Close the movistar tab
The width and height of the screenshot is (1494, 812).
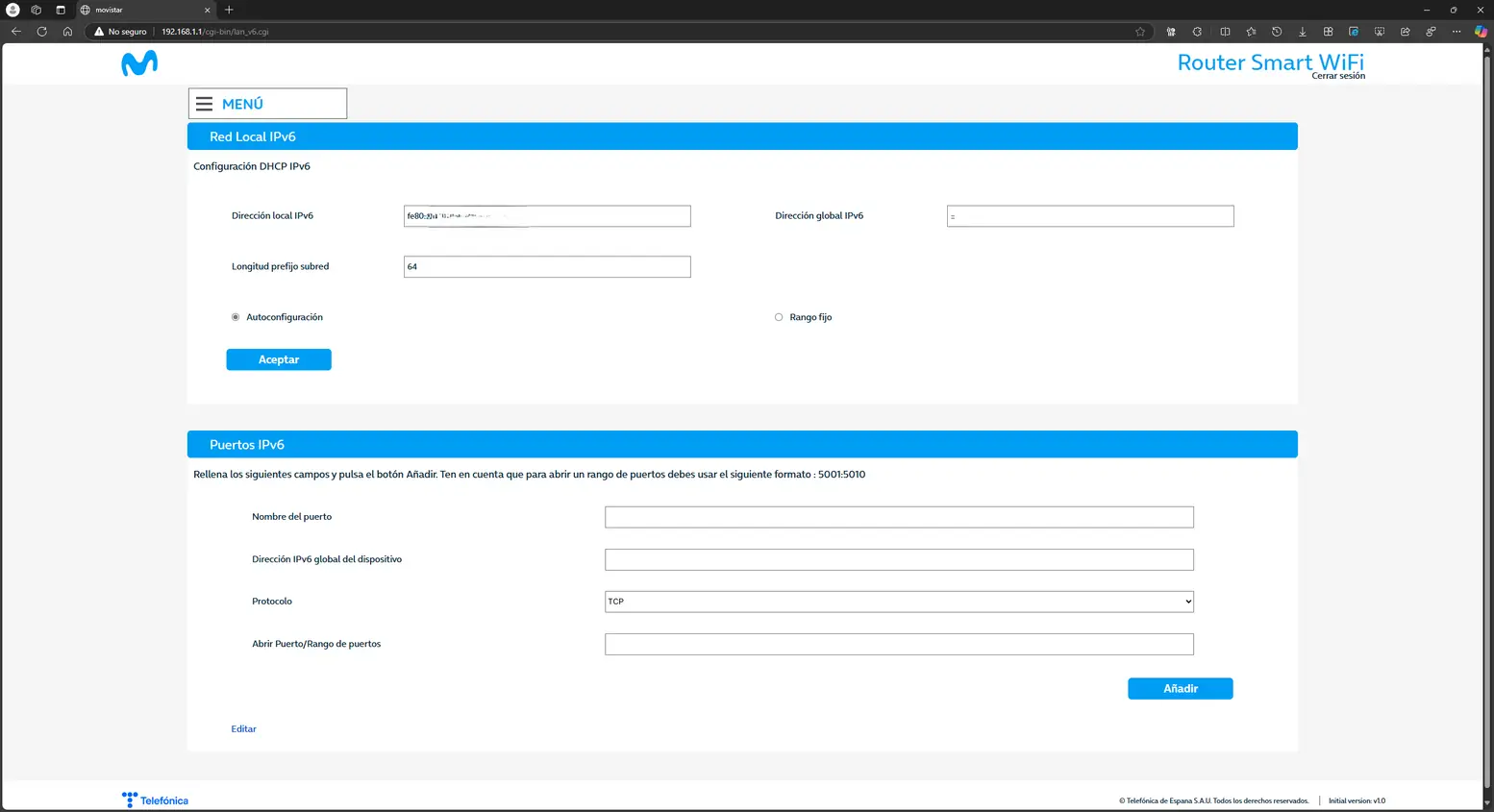(207, 10)
